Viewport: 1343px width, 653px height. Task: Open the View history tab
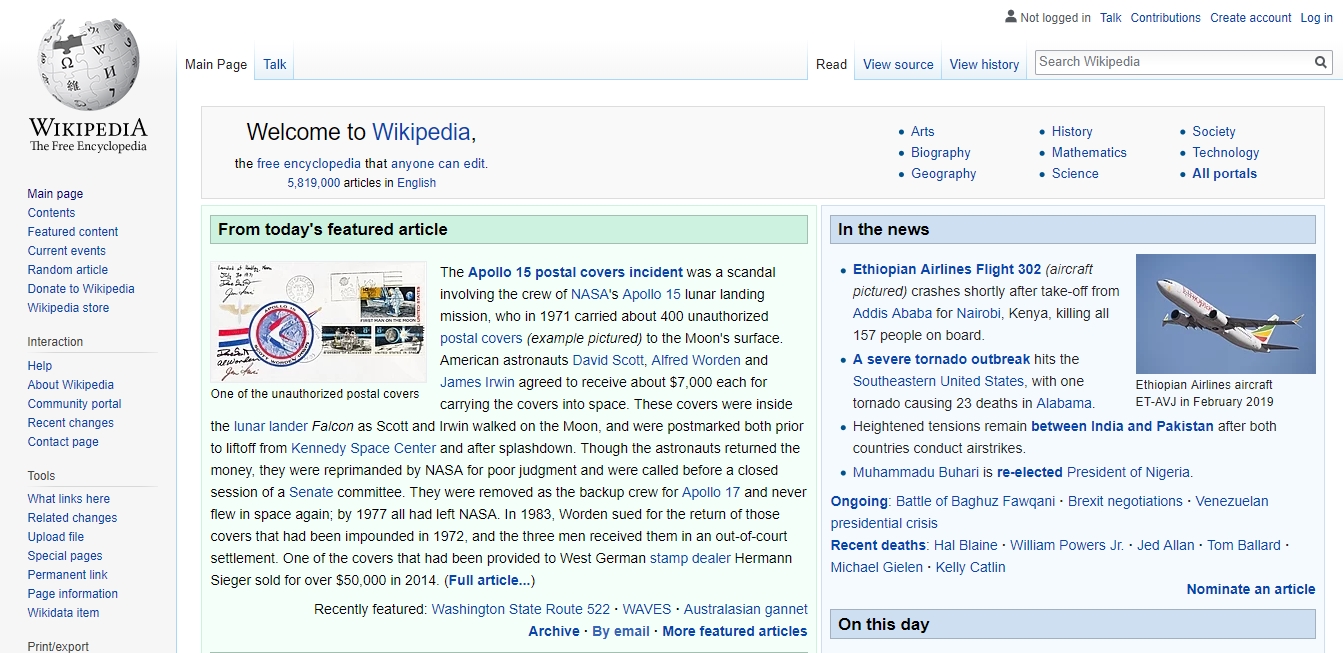click(984, 64)
